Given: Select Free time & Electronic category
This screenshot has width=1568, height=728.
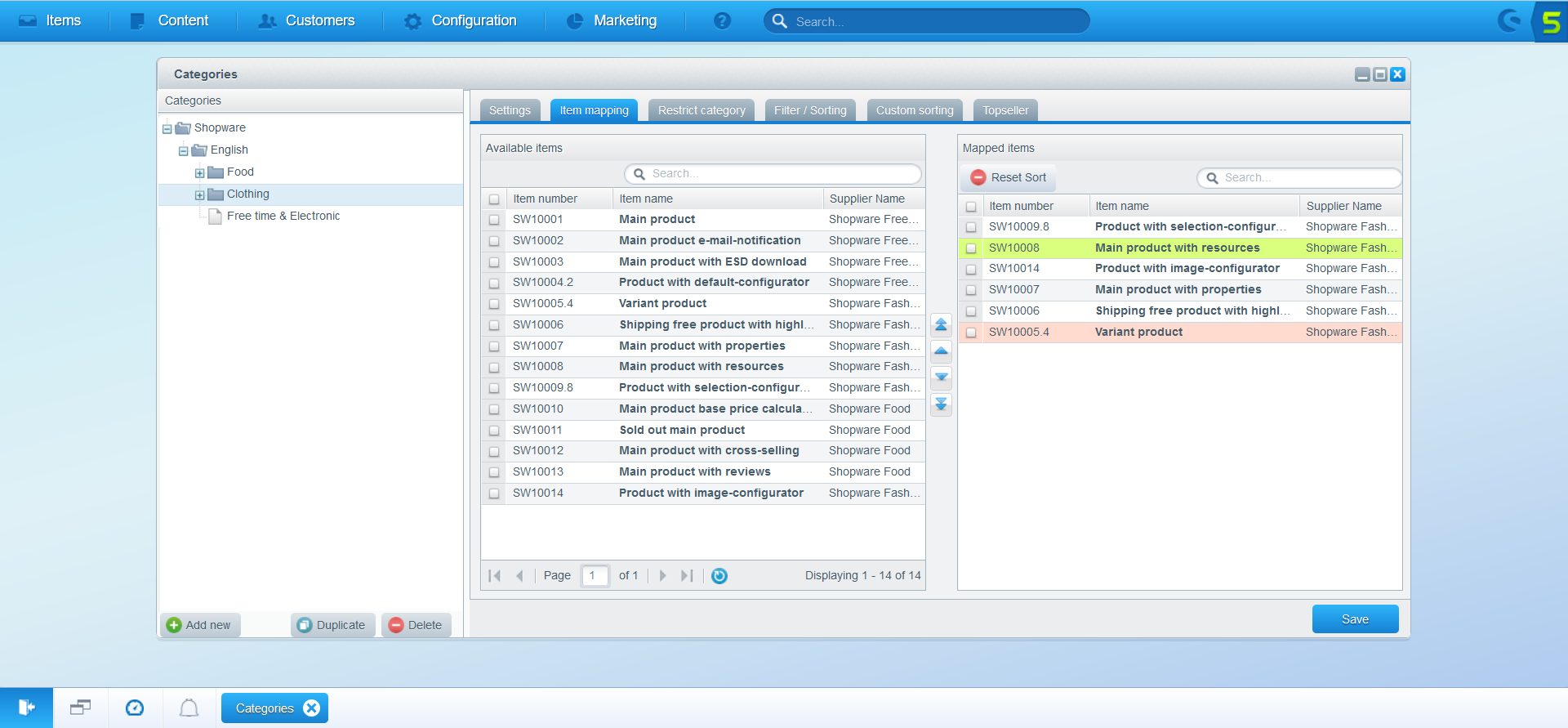Looking at the screenshot, I should [283, 216].
